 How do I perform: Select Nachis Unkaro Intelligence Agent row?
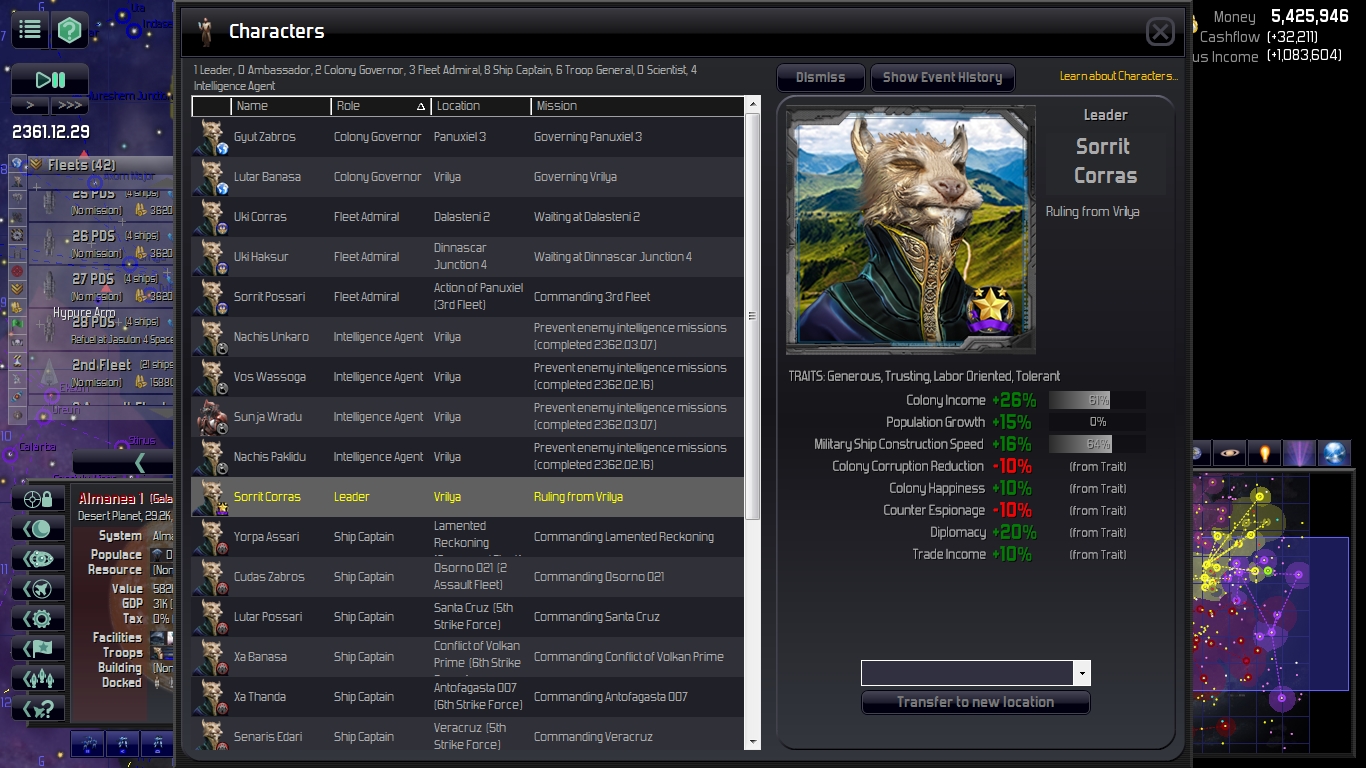[468, 337]
